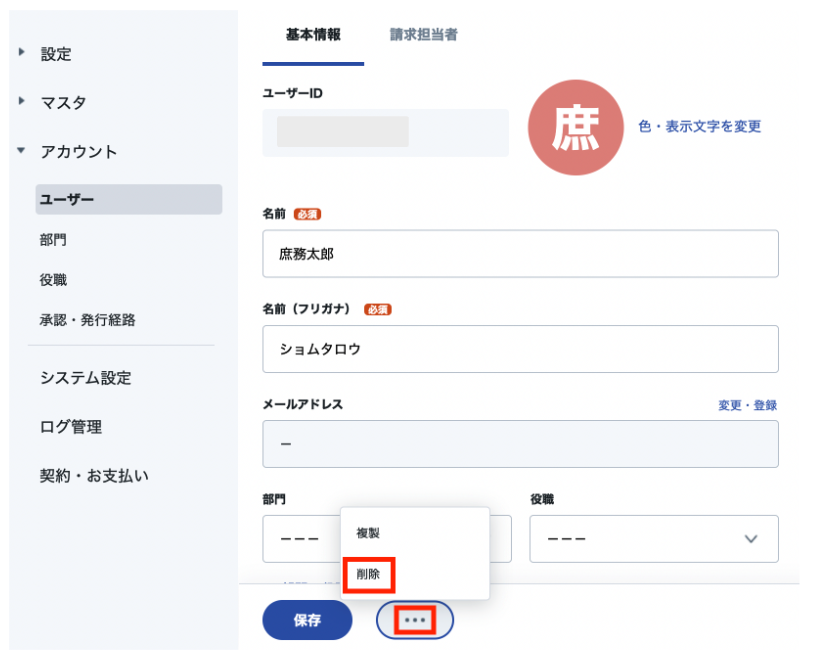Click the three-dots more options button
The height and width of the screenshot is (654, 839).
[x=415, y=620]
